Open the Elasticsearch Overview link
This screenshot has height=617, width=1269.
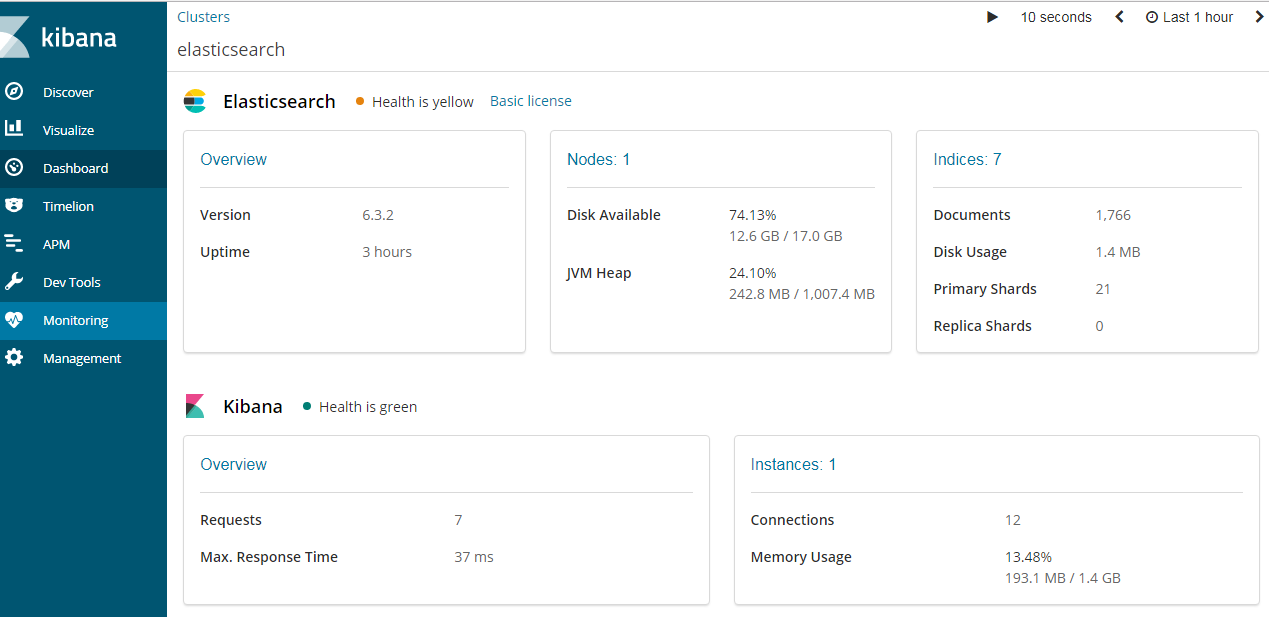point(233,159)
